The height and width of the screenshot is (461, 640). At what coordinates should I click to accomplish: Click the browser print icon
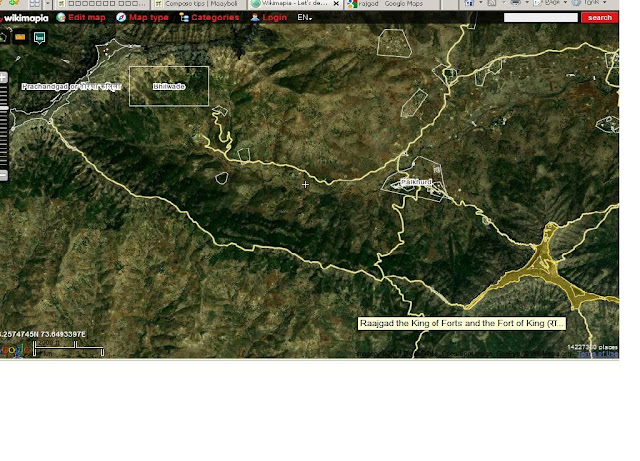point(516,3)
